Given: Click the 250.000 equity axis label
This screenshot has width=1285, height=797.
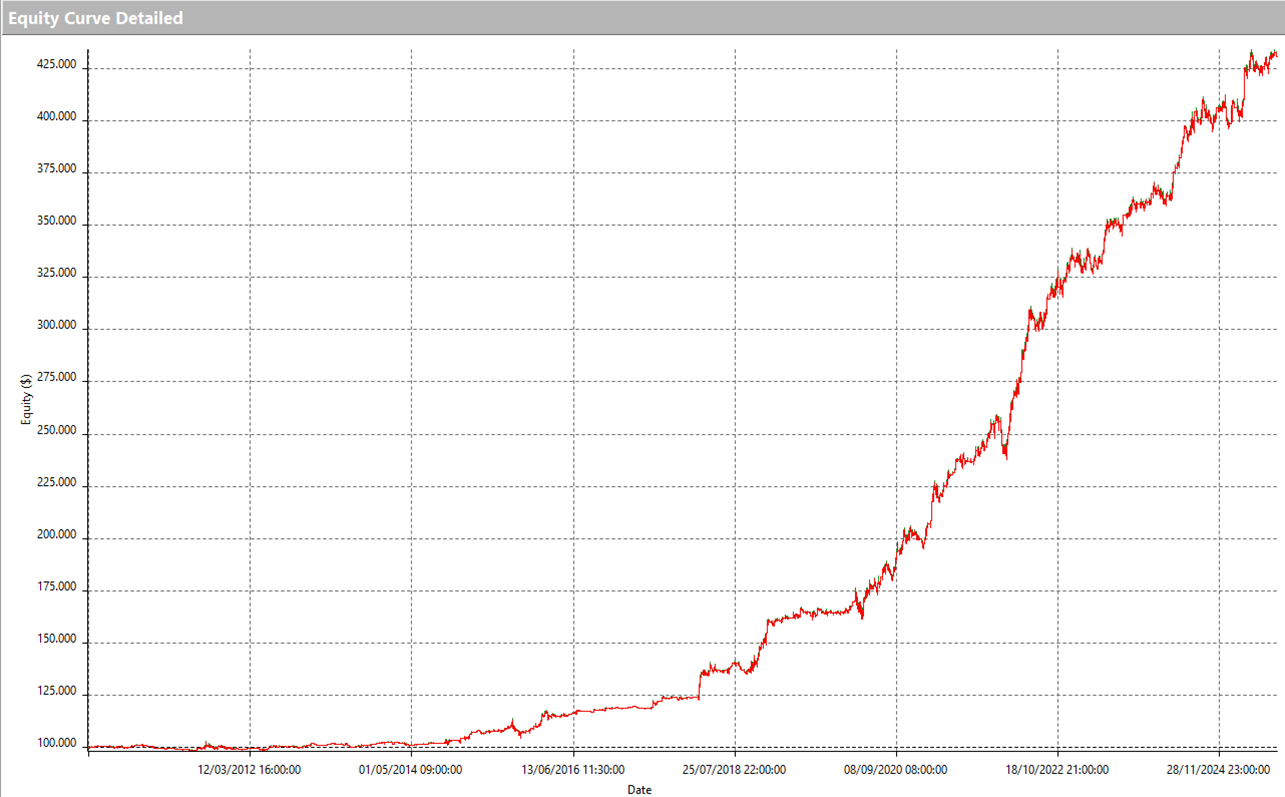Looking at the screenshot, I should point(57,430).
